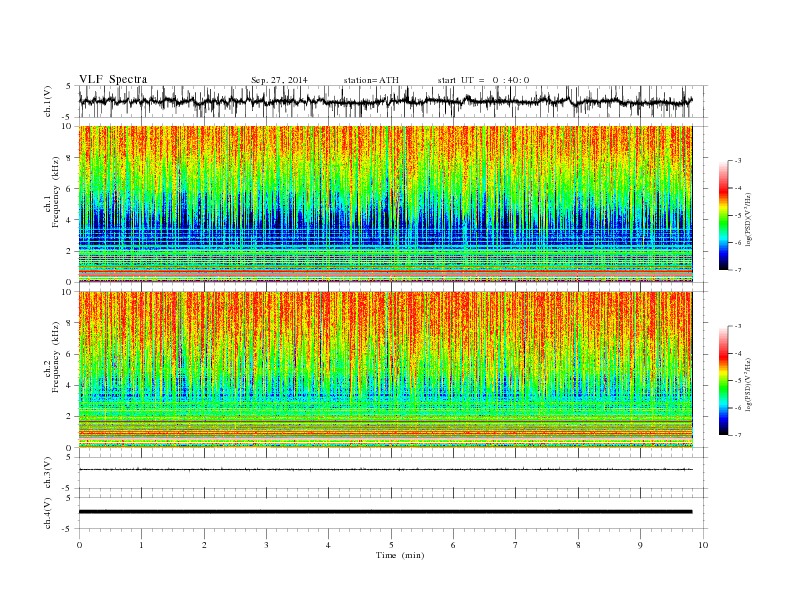Click the '-5' label on ch.1 colorbar

pyautogui.click(x=738, y=216)
